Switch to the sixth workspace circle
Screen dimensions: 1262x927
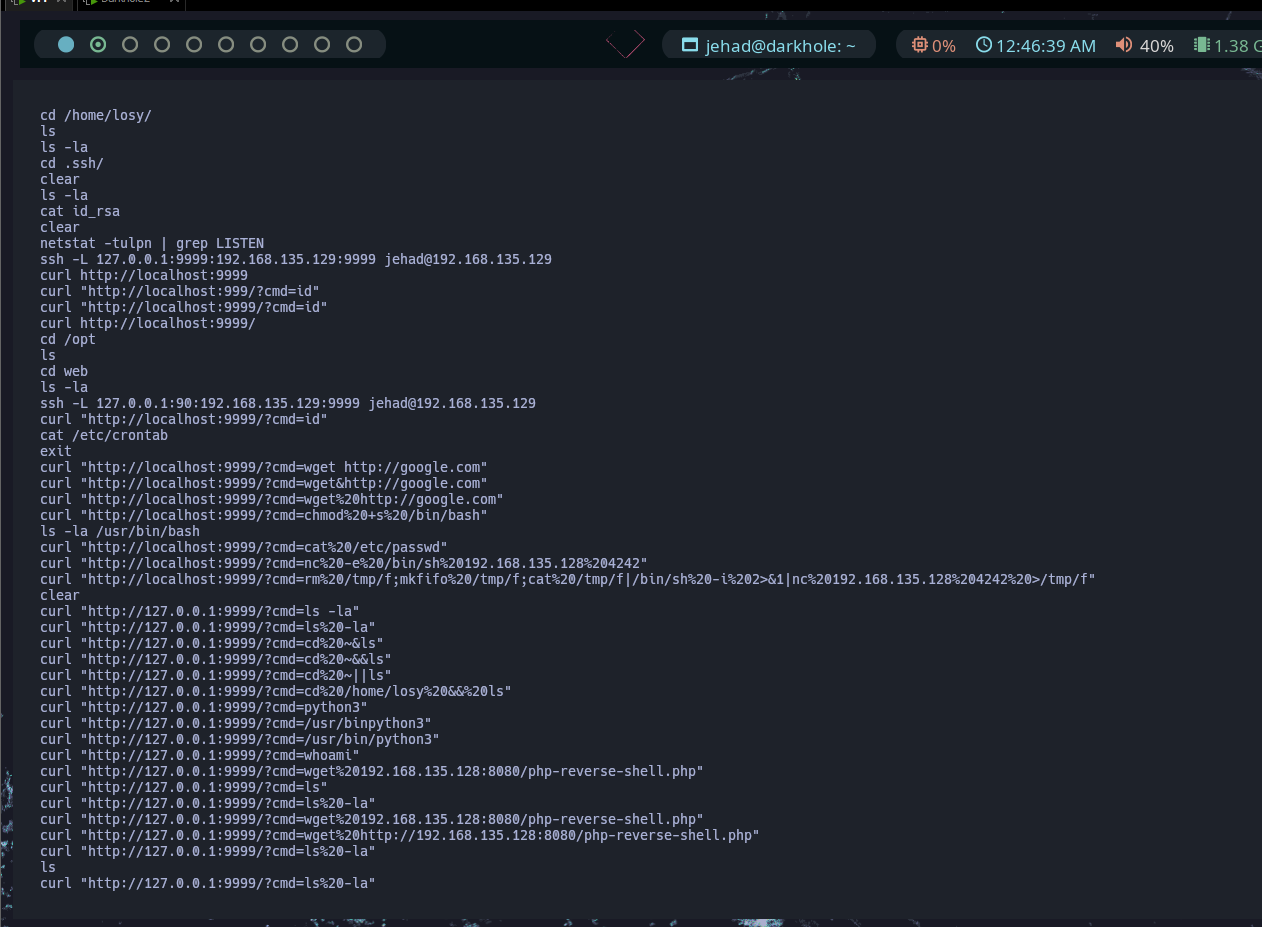coord(226,44)
